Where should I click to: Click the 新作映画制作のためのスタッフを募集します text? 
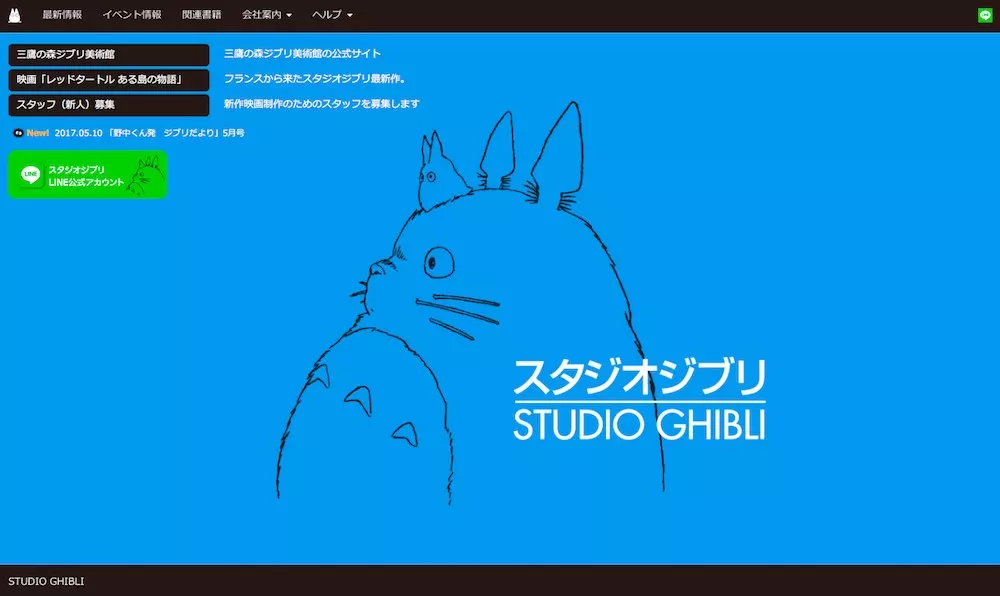(x=321, y=103)
